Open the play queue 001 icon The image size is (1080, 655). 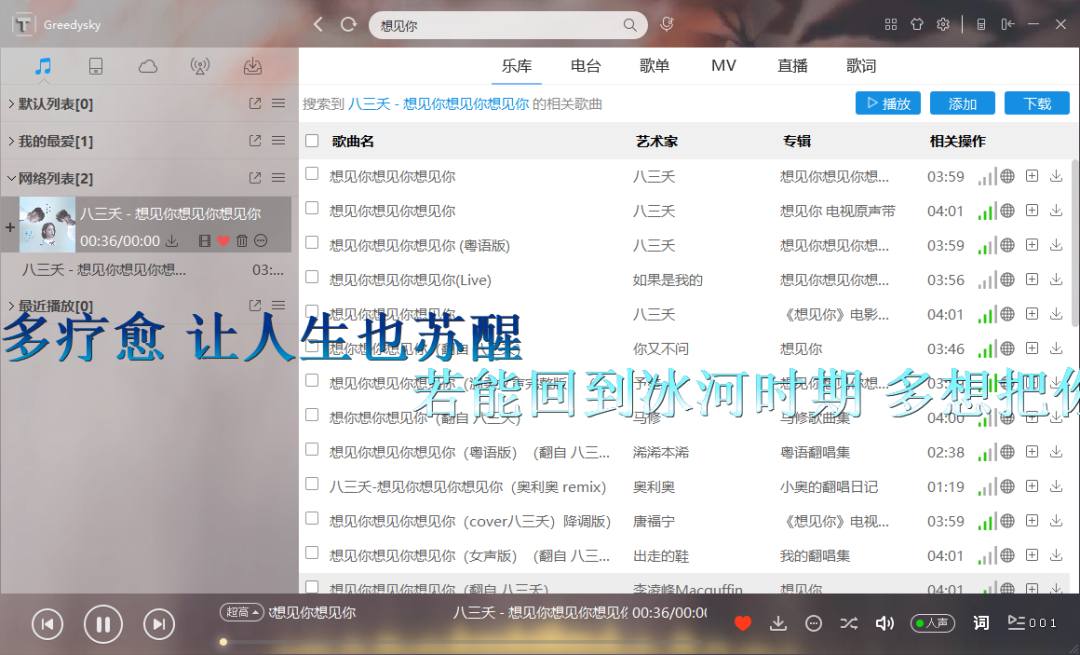click(x=1031, y=623)
